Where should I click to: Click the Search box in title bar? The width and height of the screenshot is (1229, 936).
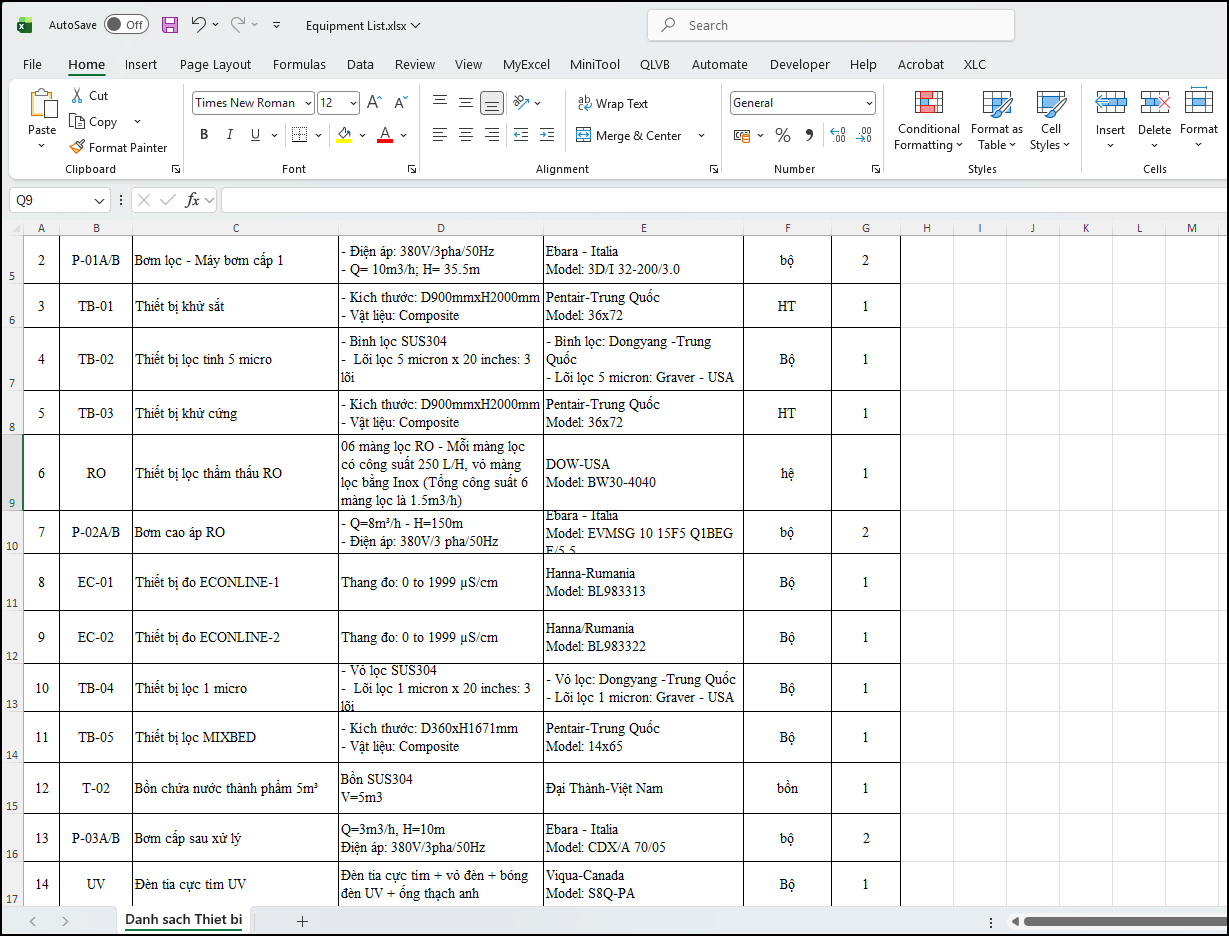click(831, 26)
